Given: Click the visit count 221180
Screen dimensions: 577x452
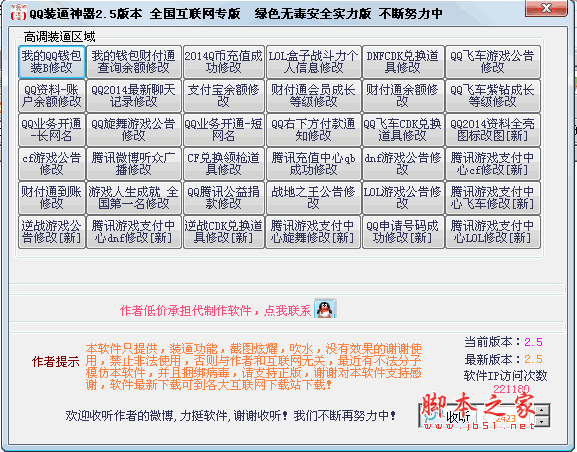Looking at the screenshot, I should (x=511, y=389).
